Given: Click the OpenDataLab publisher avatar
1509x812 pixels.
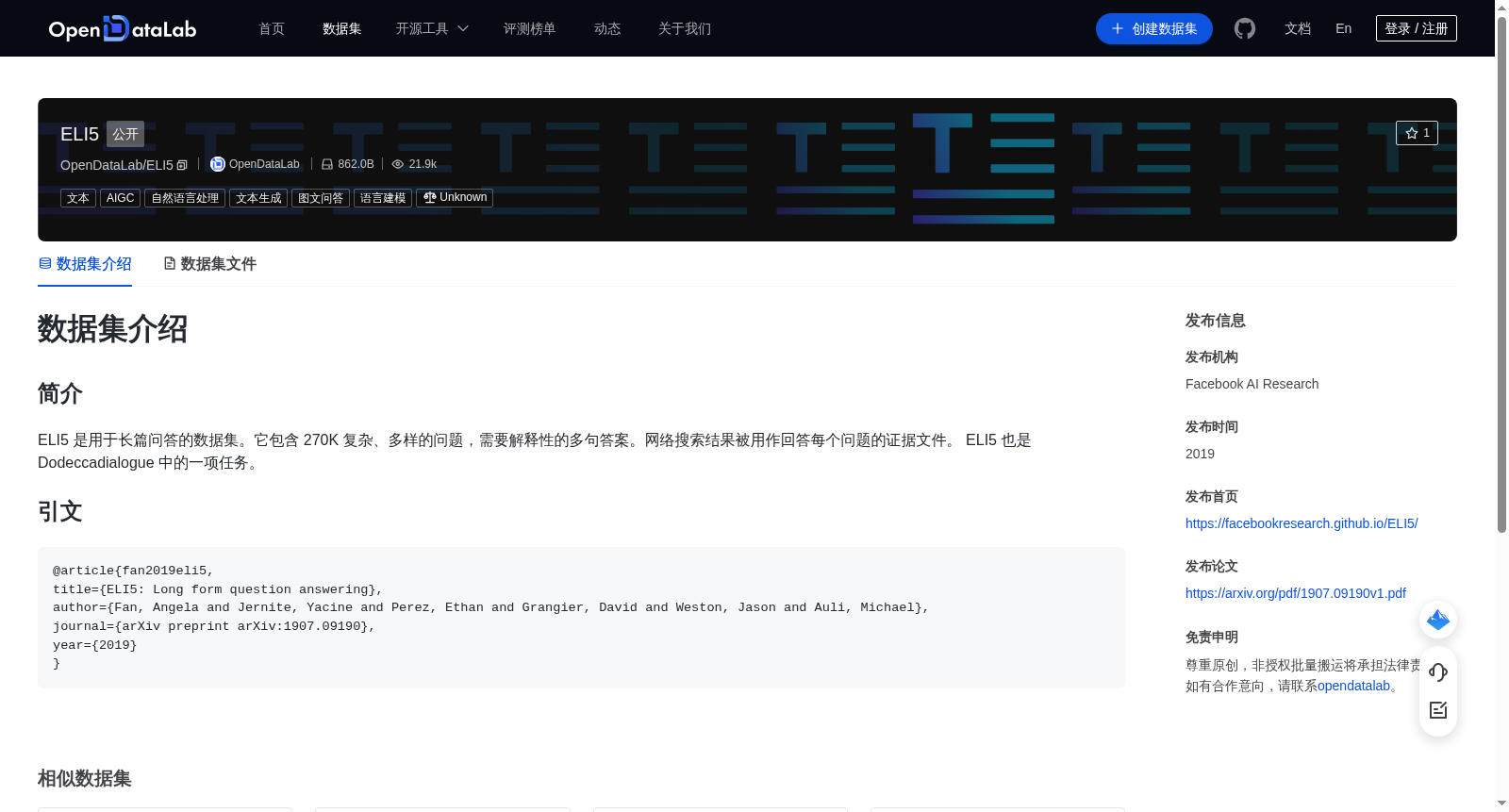Looking at the screenshot, I should (x=218, y=164).
